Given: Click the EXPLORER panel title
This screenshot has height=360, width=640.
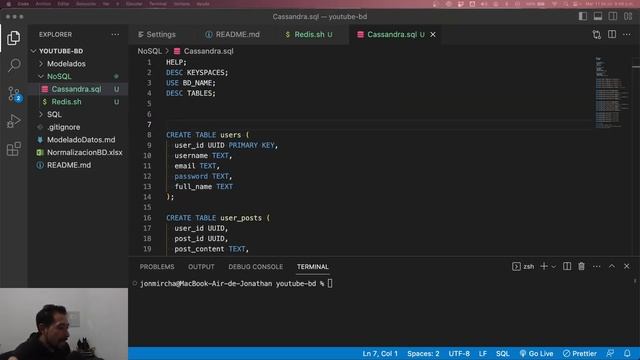Looking at the screenshot, I should coord(56,35).
